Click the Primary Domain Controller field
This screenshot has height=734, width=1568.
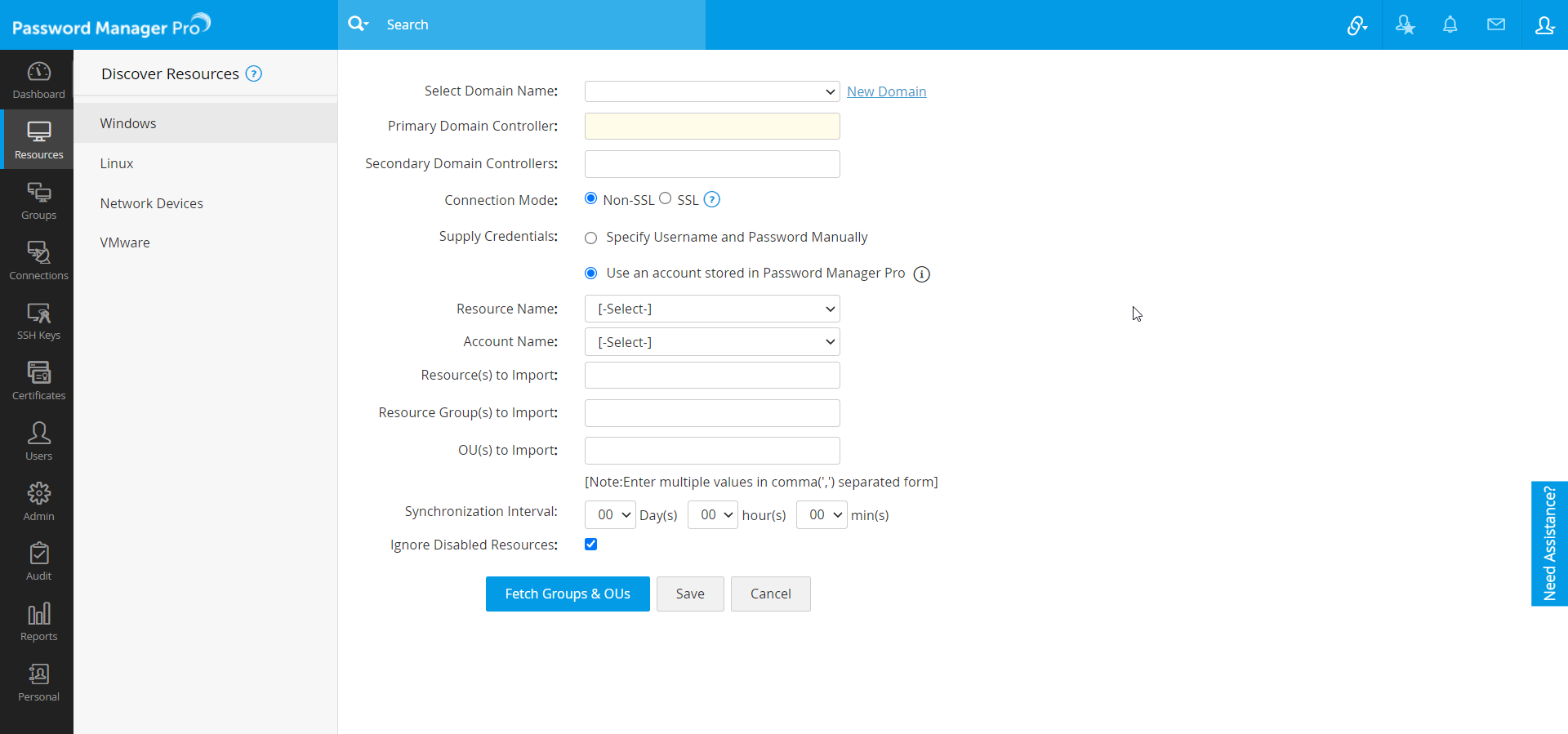712,126
